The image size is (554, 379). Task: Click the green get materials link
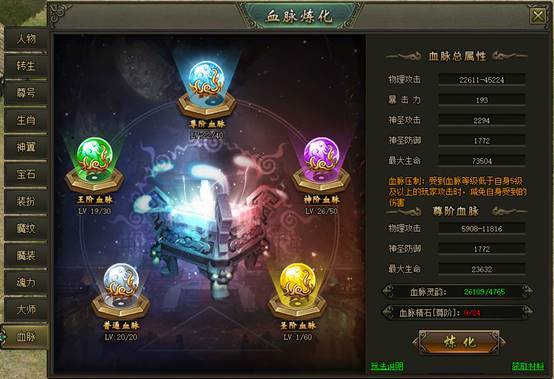click(528, 366)
